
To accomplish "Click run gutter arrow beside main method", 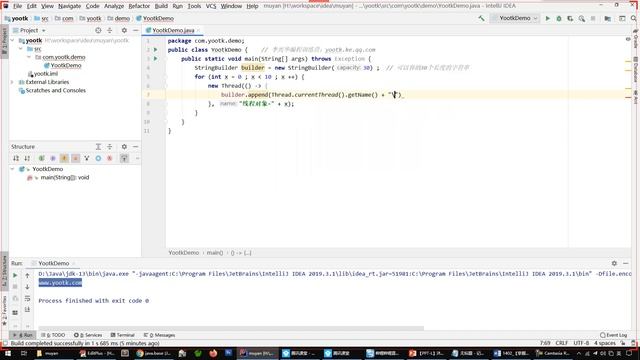I will [x=156, y=58].
